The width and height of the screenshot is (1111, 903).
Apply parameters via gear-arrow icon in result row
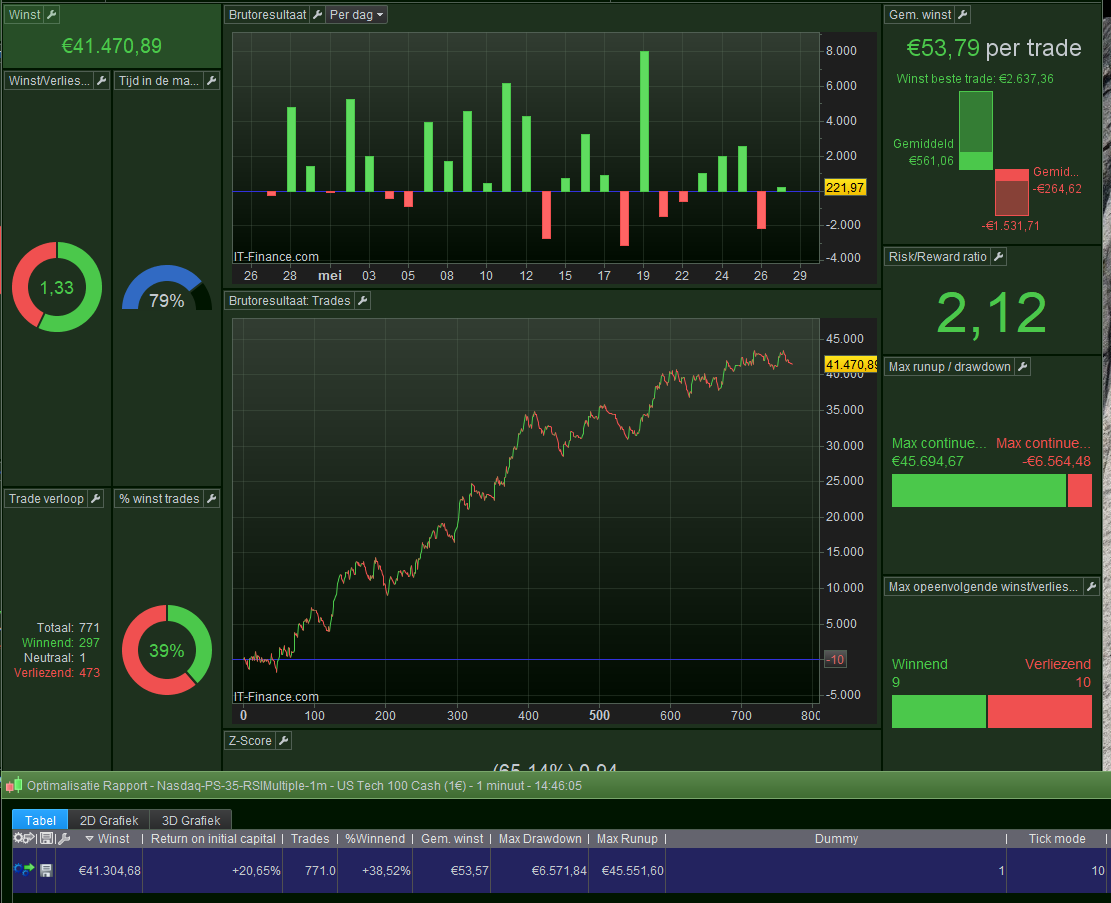pyautogui.click(x=24, y=870)
